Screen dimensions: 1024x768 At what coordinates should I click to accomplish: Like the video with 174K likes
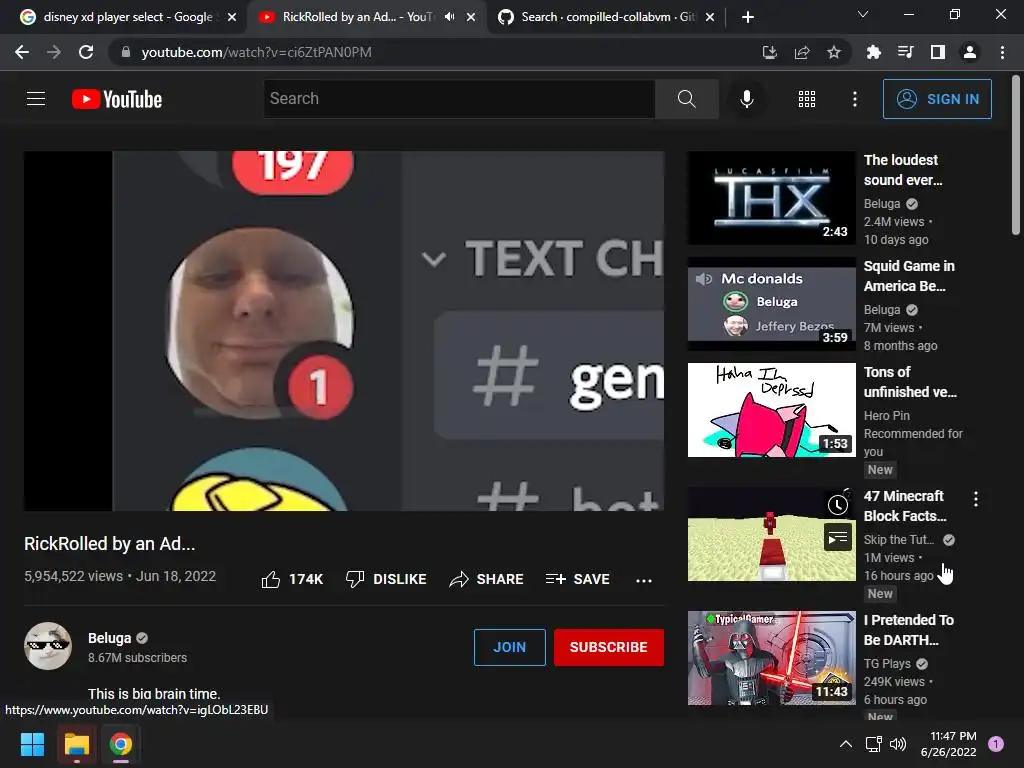point(292,579)
